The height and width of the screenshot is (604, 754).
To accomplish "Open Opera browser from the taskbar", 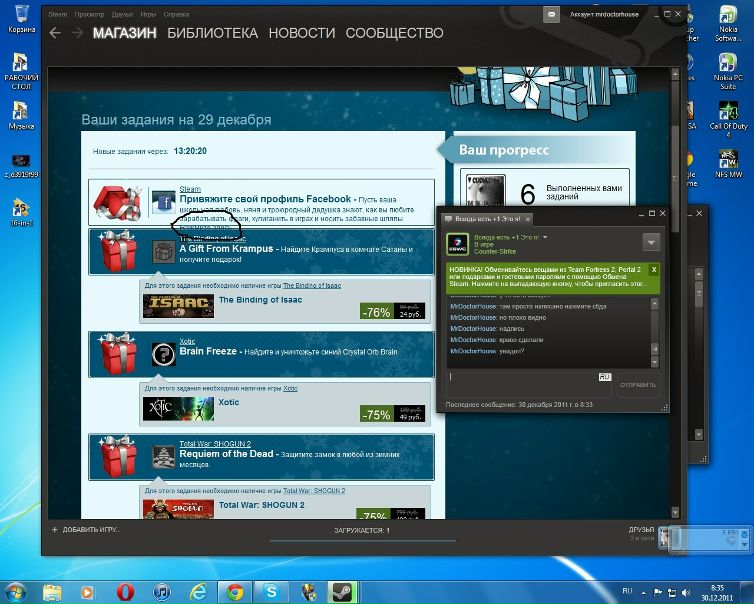I will click(x=126, y=590).
